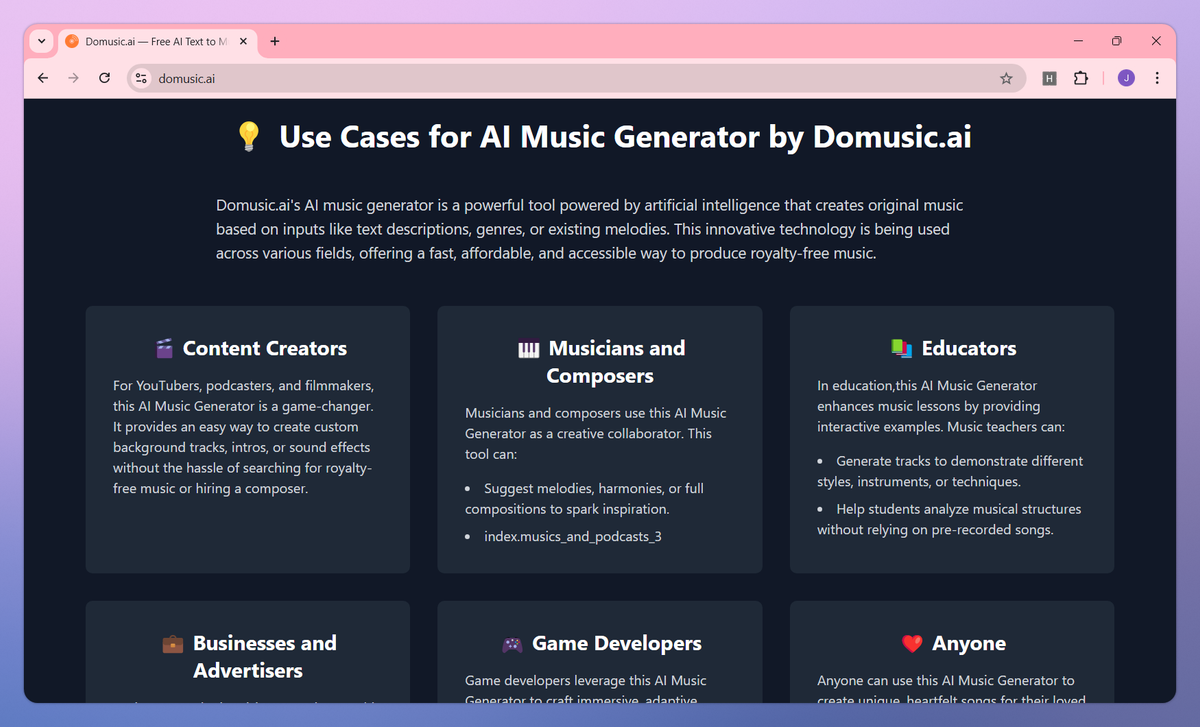Click the Generate tracks to demonstrate bullet
This screenshot has height=727, width=1200.
pos(950,471)
